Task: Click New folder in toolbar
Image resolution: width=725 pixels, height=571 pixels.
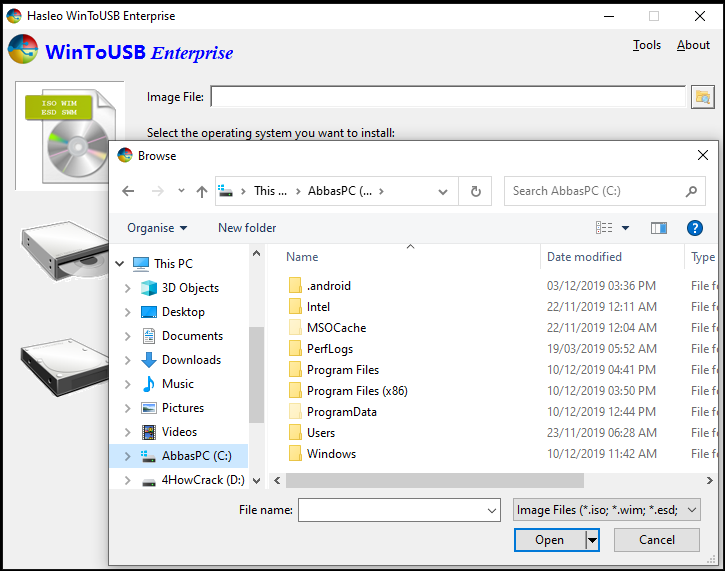Action: pyautogui.click(x=247, y=228)
